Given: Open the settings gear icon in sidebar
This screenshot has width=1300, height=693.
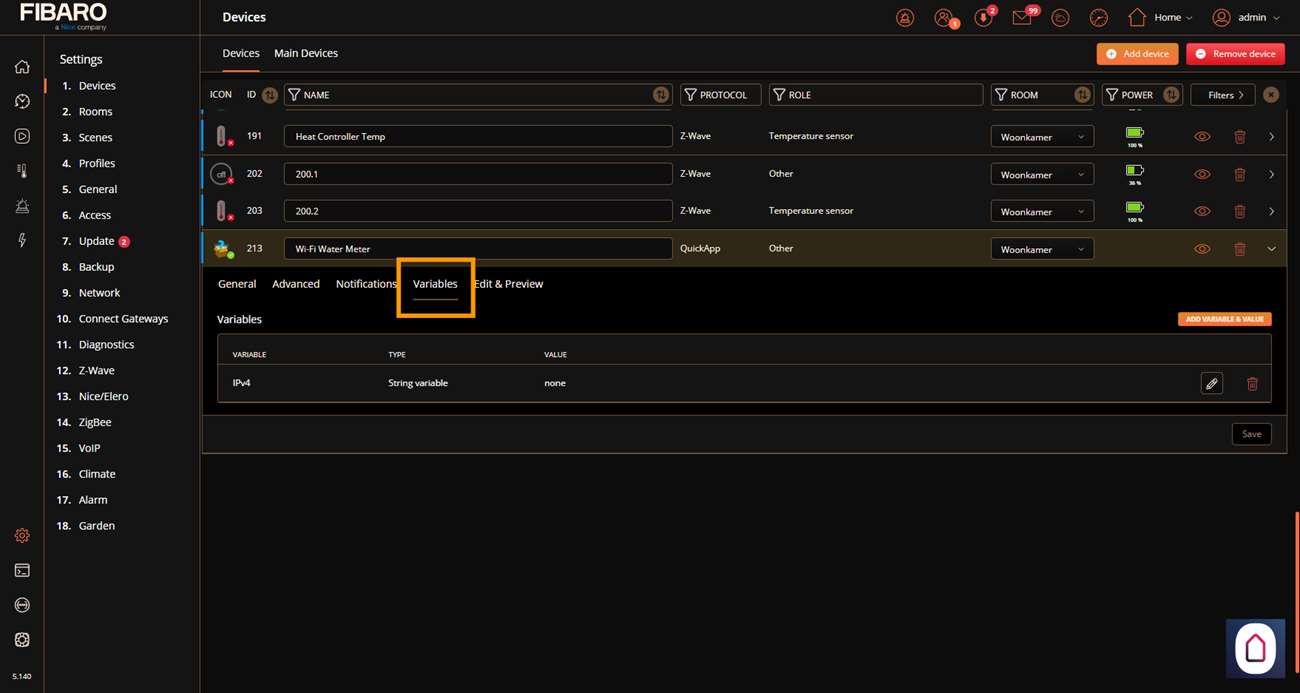Looking at the screenshot, I should [22, 536].
